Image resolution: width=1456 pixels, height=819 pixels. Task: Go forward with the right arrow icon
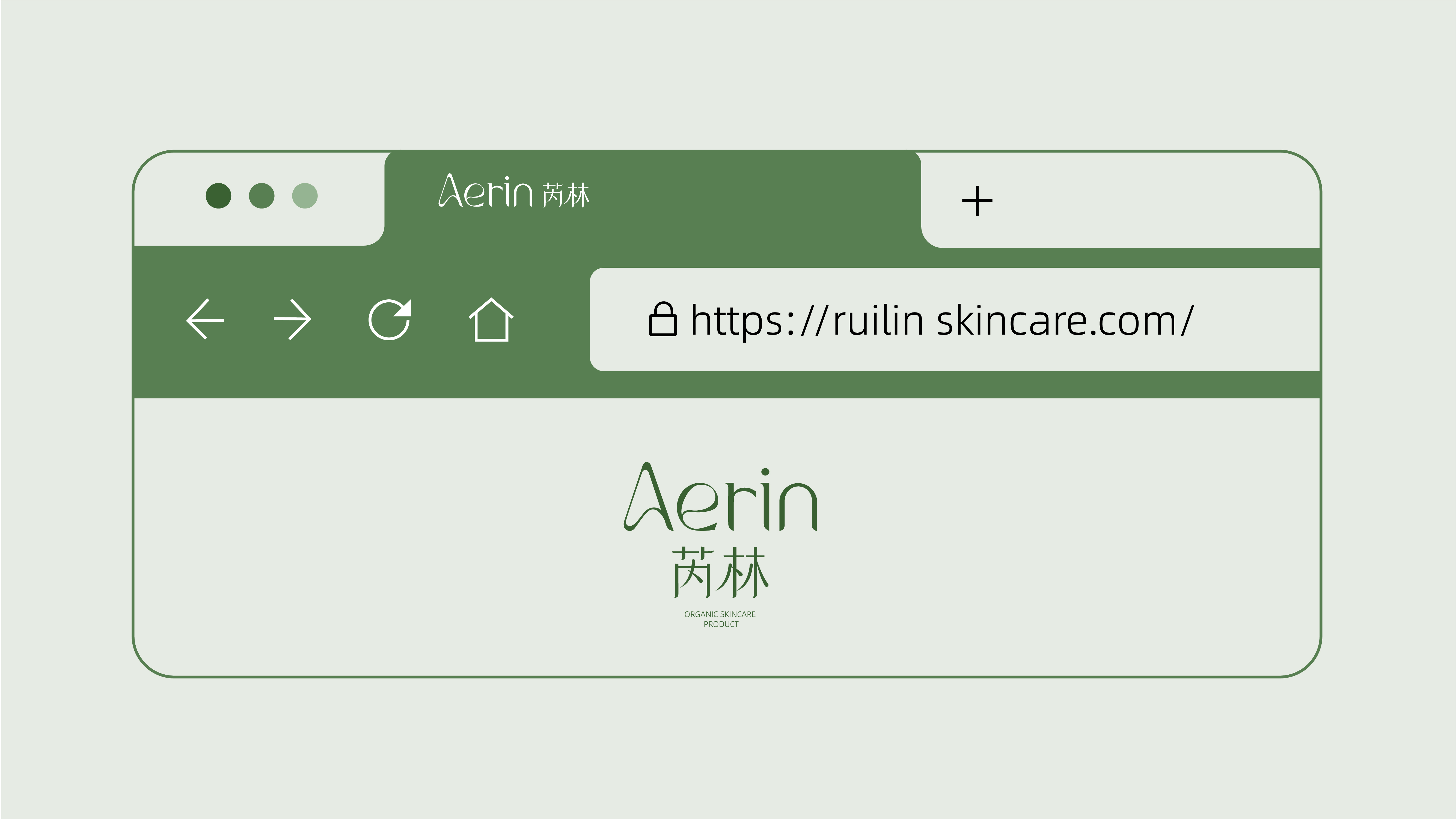292,319
